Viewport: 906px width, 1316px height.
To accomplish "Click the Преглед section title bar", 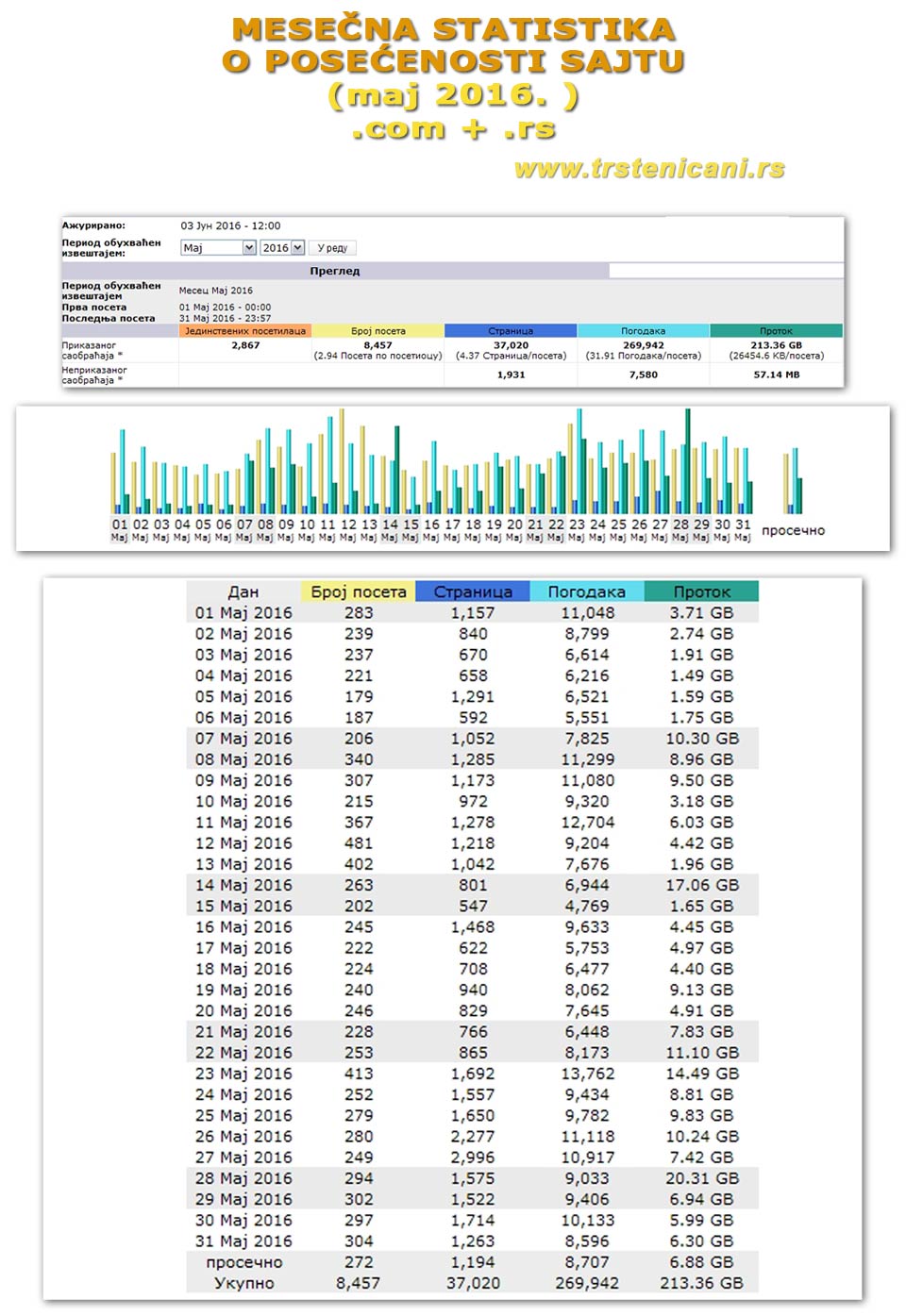I will click(x=335, y=271).
